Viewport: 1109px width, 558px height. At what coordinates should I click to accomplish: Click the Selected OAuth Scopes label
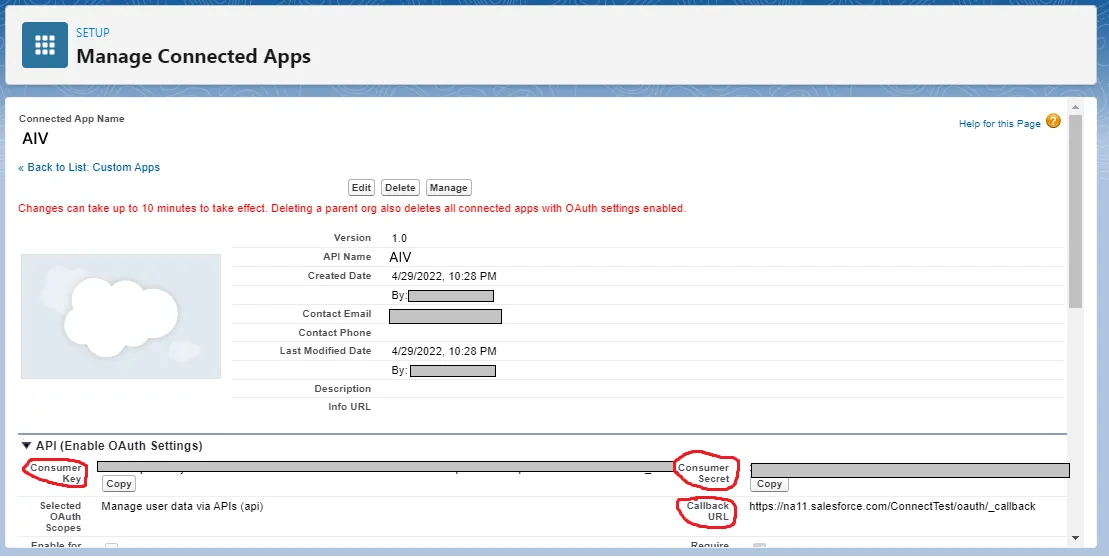tap(60, 516)
